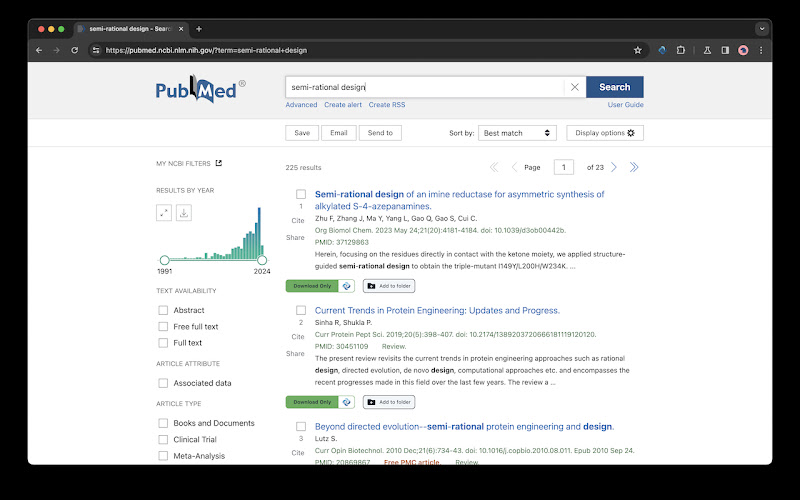Open Semi-rational design of an imine reductase article
800x500 pixels.
[459, 200]
